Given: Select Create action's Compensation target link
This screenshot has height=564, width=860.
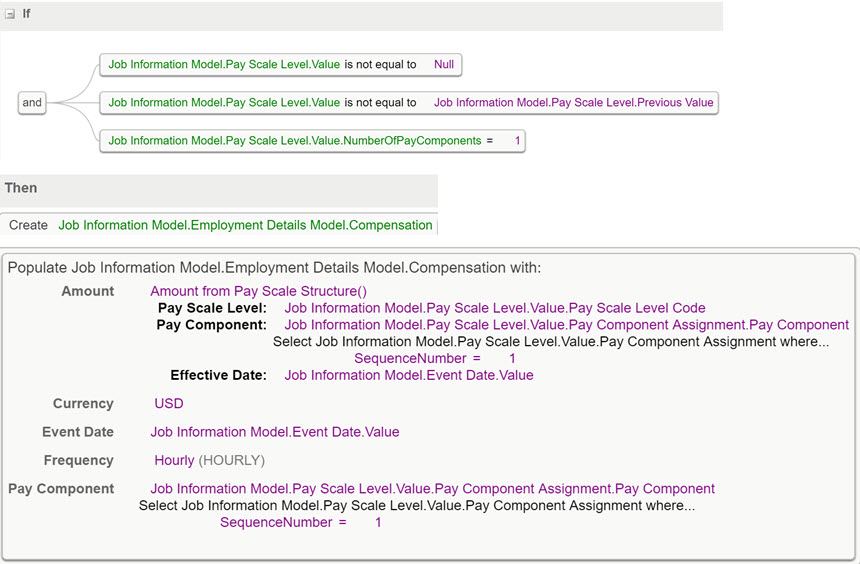Looking at the screenshot, I should 245,225.
